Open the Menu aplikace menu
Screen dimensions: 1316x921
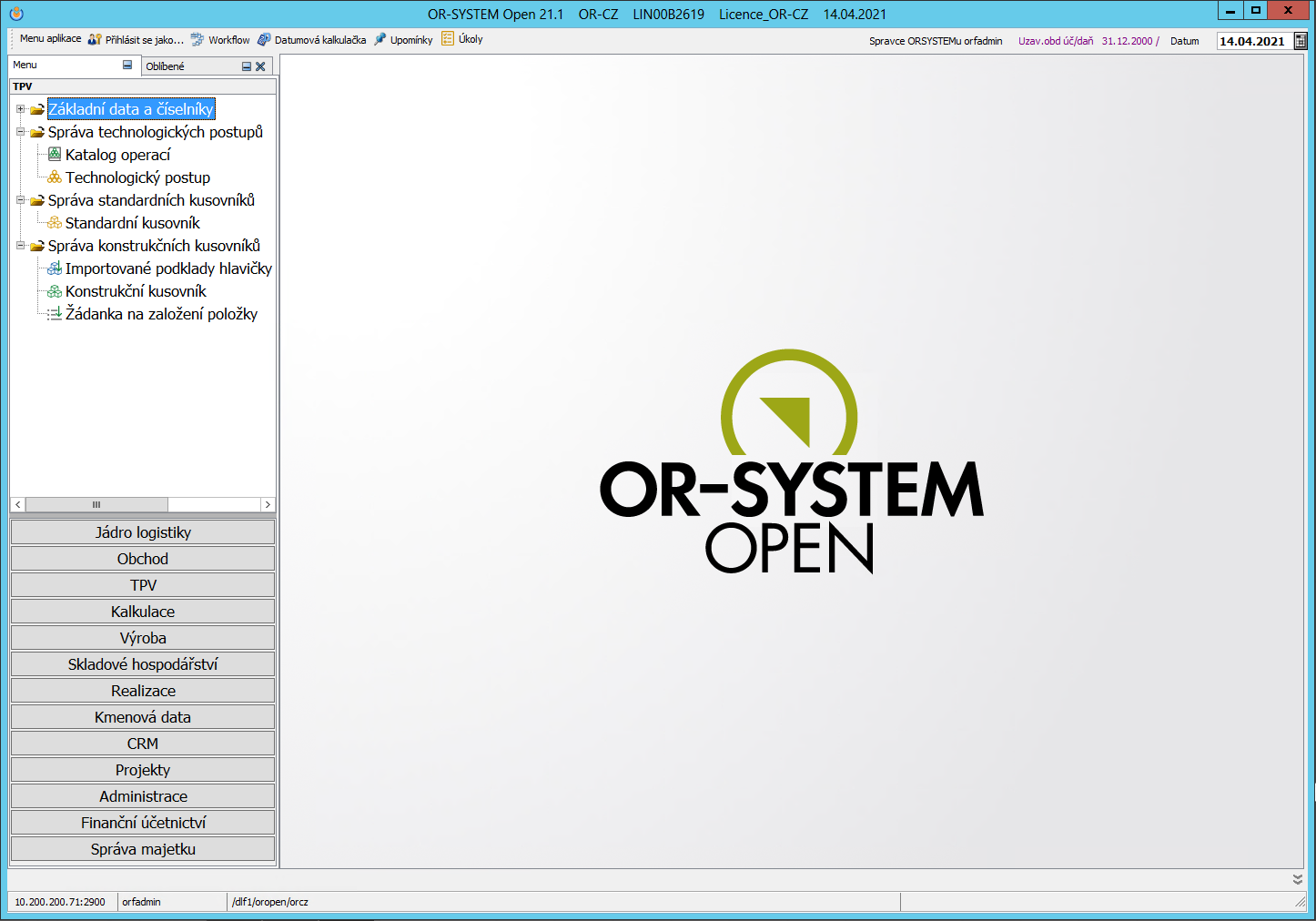coord(50,39)
